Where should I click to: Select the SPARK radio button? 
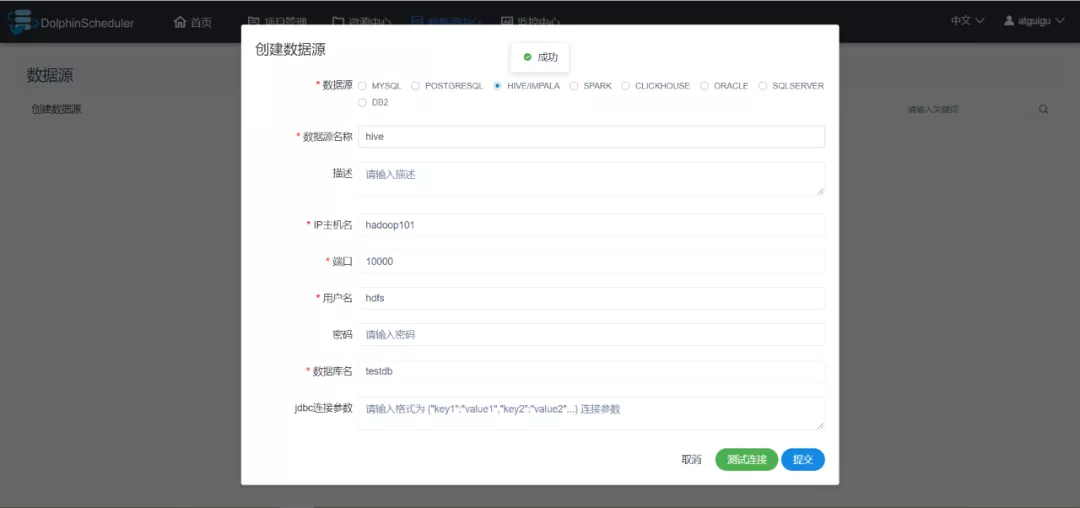574,86
